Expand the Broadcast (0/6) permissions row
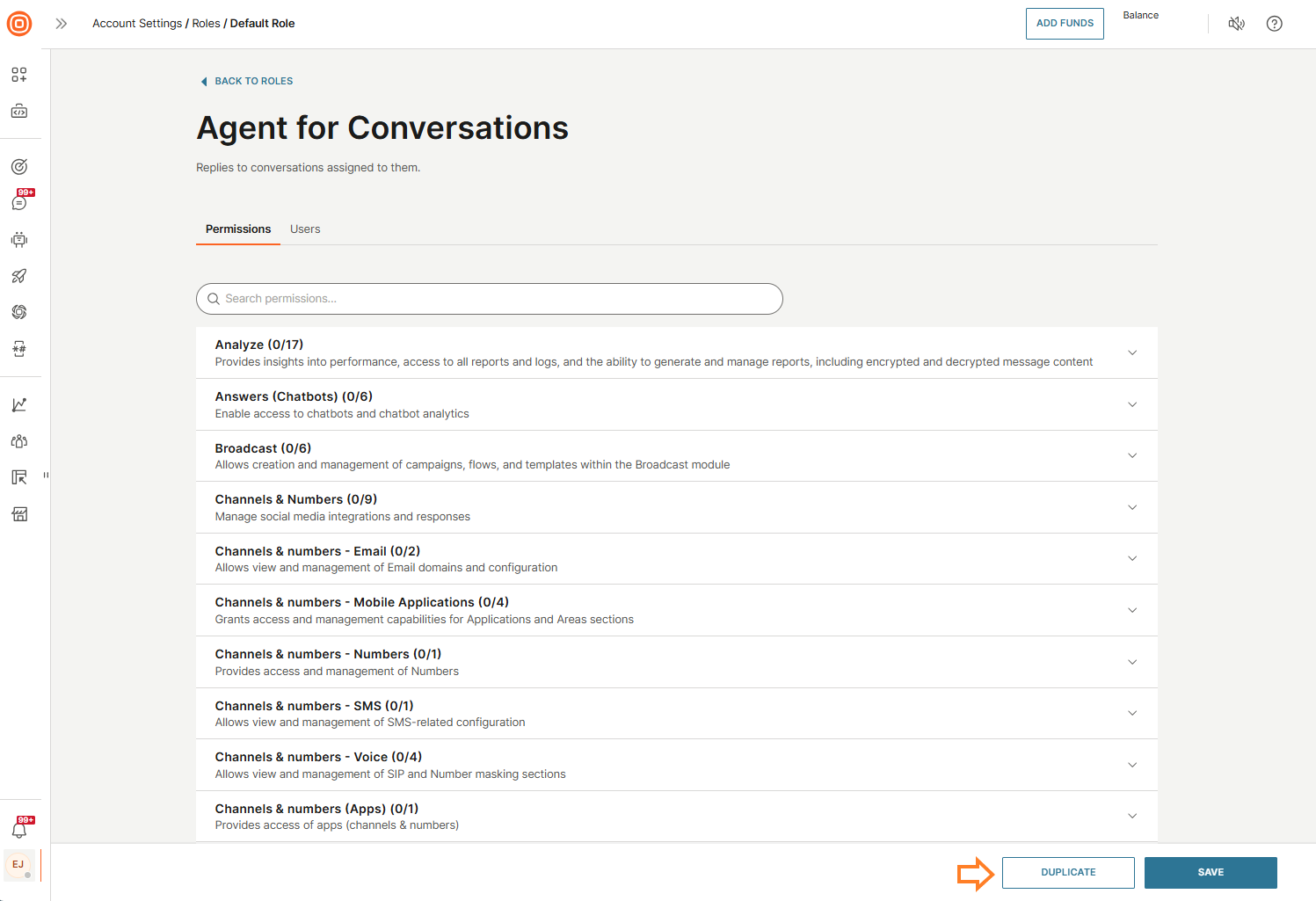The image size is (1316, 901). (x=1132, y=455)
